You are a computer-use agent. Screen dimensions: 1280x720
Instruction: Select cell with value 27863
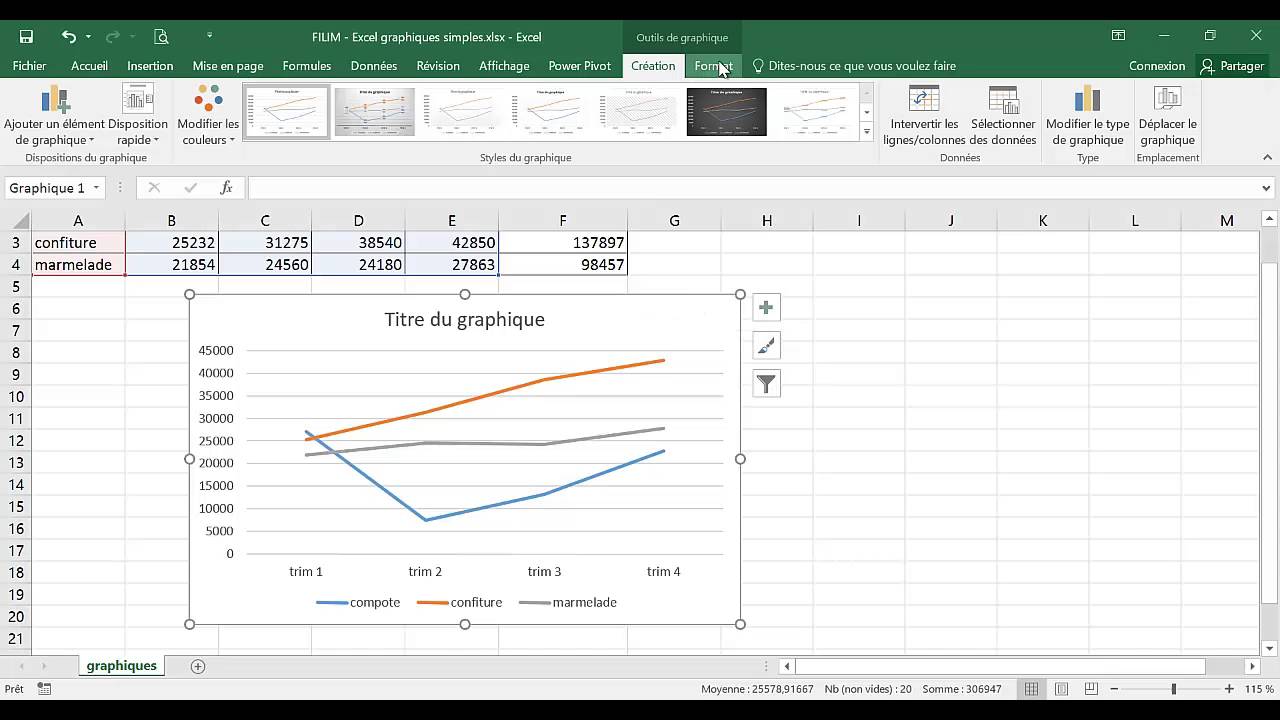[x=452, y=265]
